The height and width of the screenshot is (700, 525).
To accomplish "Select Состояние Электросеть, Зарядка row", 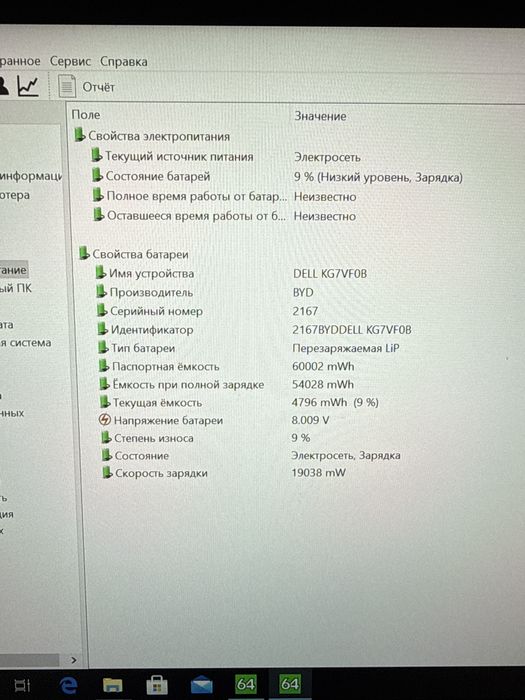I will 251,455.
